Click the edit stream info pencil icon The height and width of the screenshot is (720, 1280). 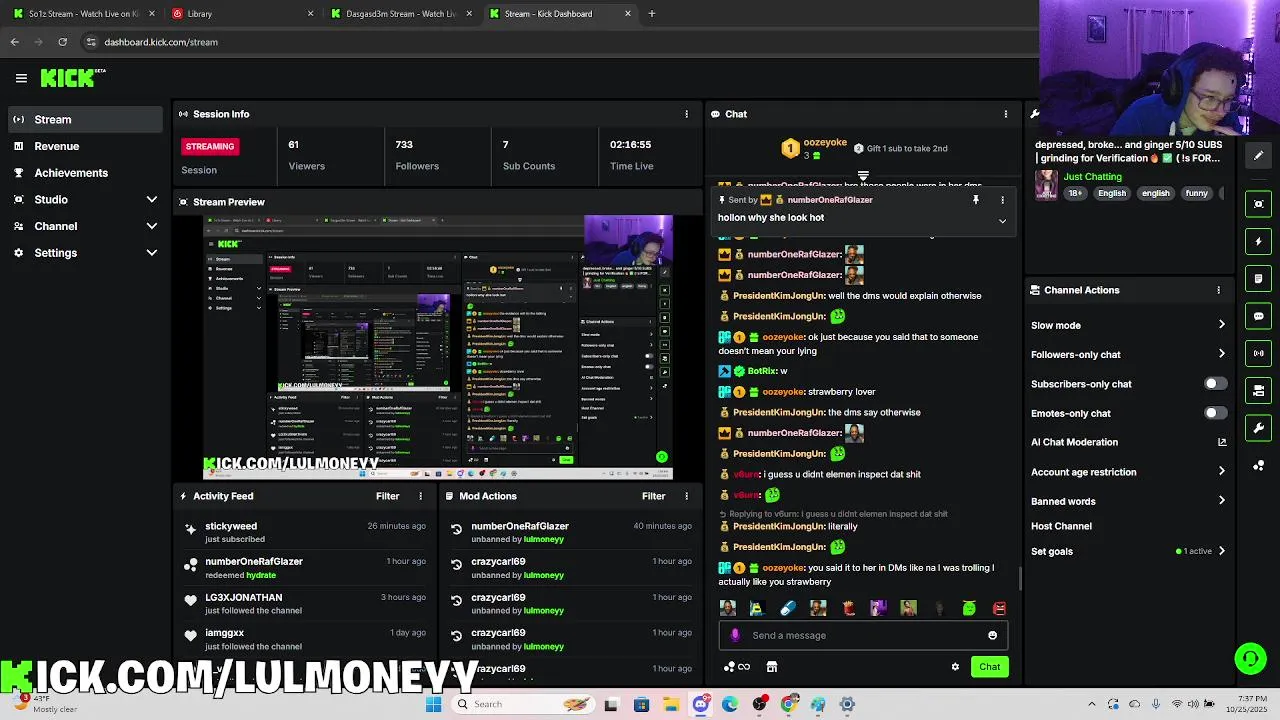(1258, 155)
